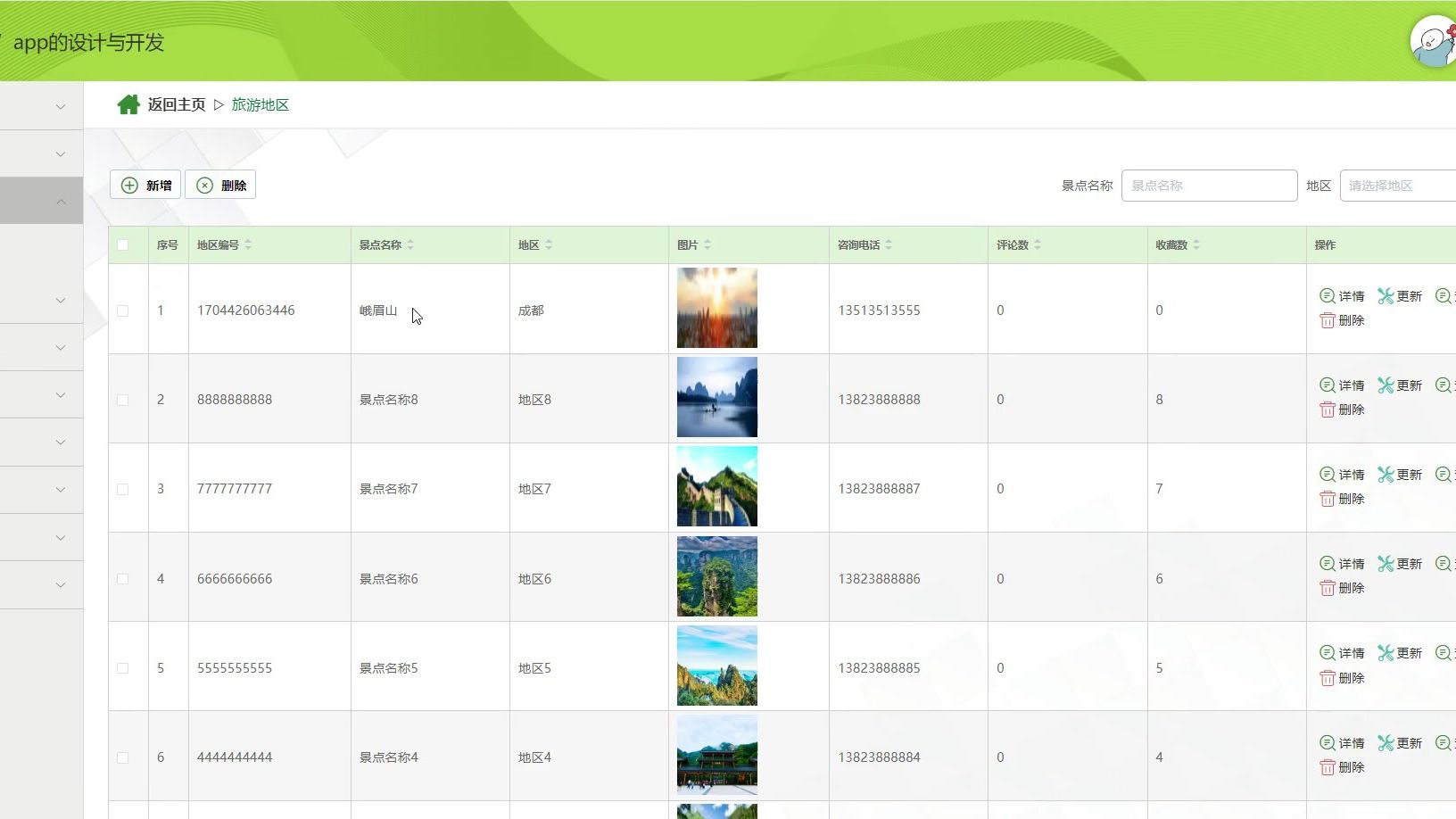Open 详情 for the 景点名称8 row
This screenshot has width=1456, height=819.
point(1342,385)
